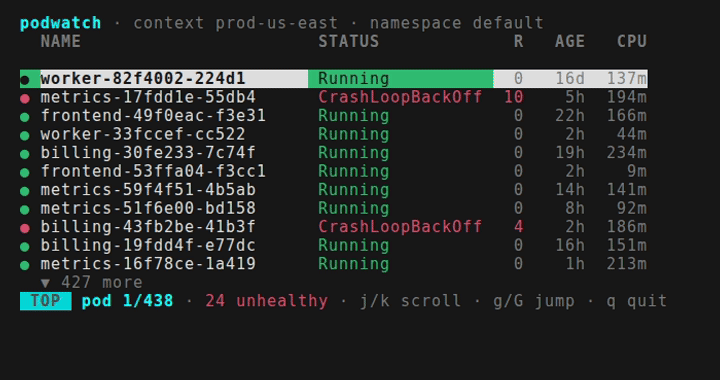The height and width of the screenshot is (380, 720).
Task: Click the STATUS column header
Action: (349, 41)
